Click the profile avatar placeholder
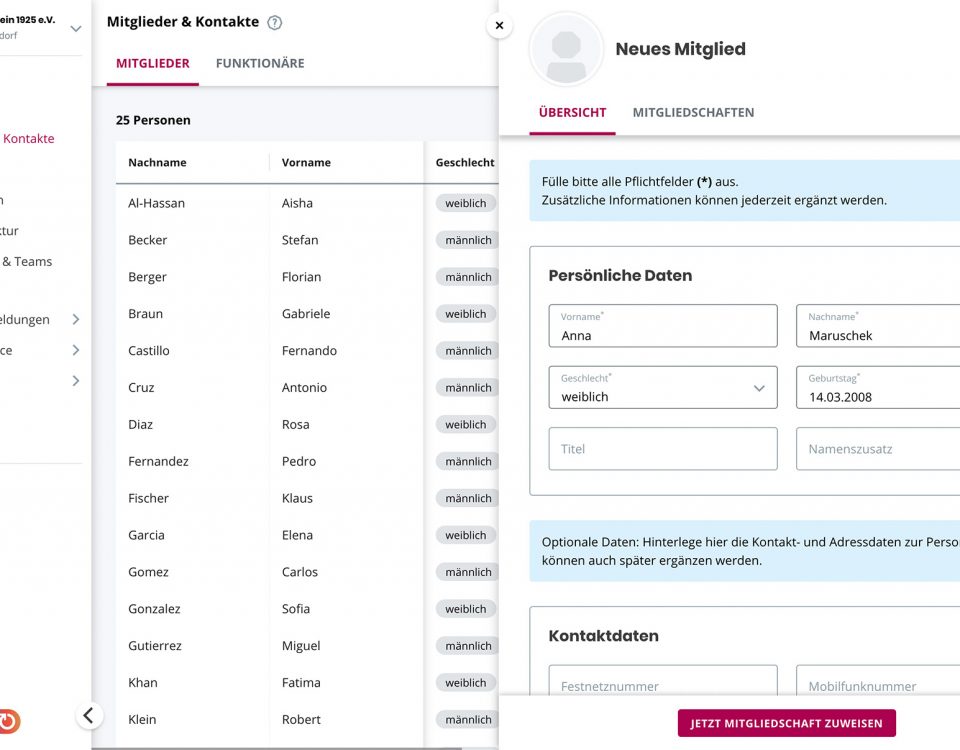The image size is (960, 750). pyautogui.click(x=567, y=49)
